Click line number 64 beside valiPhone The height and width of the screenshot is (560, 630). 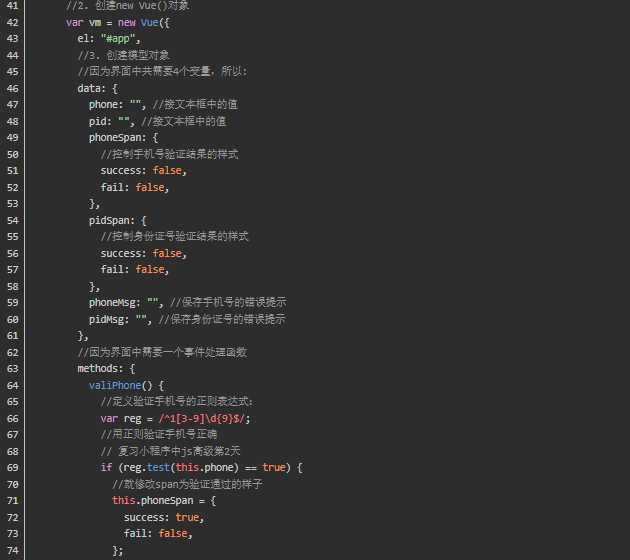coord(13,385)
